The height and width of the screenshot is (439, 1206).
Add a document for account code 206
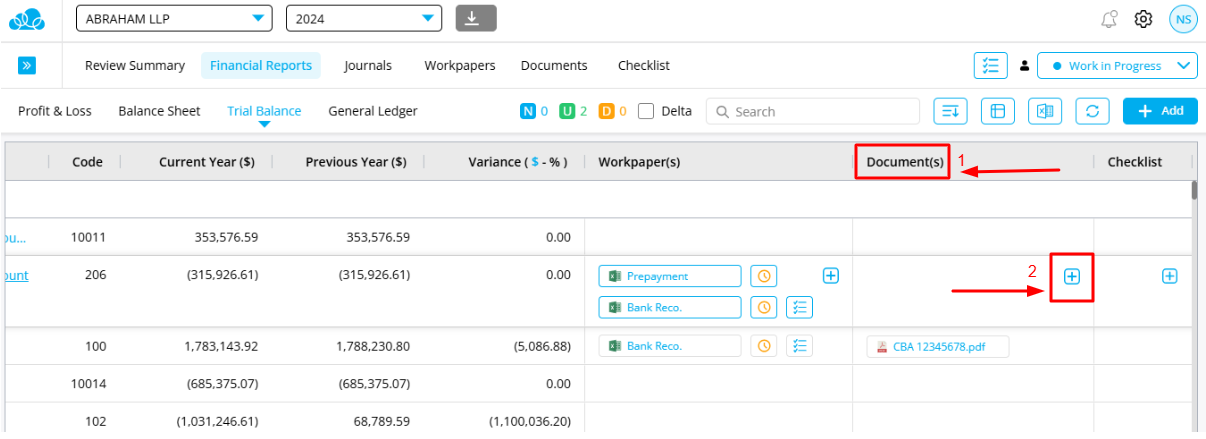pos(1071,276)
